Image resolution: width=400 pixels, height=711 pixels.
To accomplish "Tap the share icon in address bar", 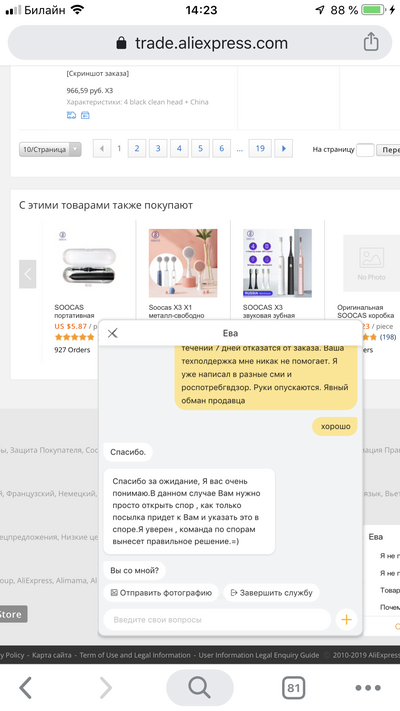I will [371, 42].
